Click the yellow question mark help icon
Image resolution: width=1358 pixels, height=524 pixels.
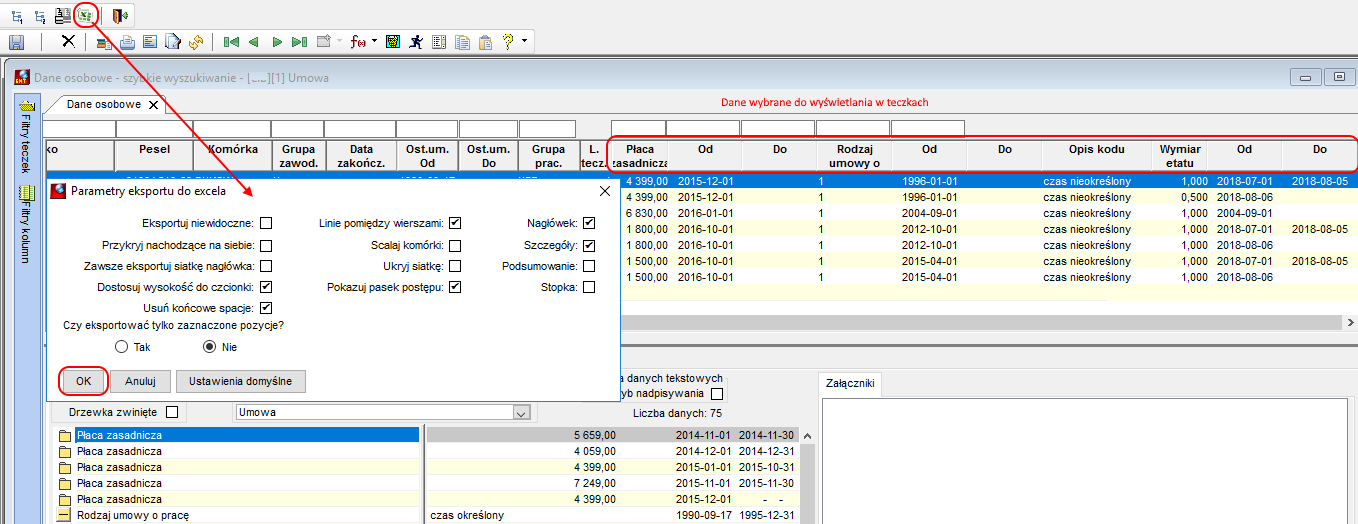coord(508,42)
